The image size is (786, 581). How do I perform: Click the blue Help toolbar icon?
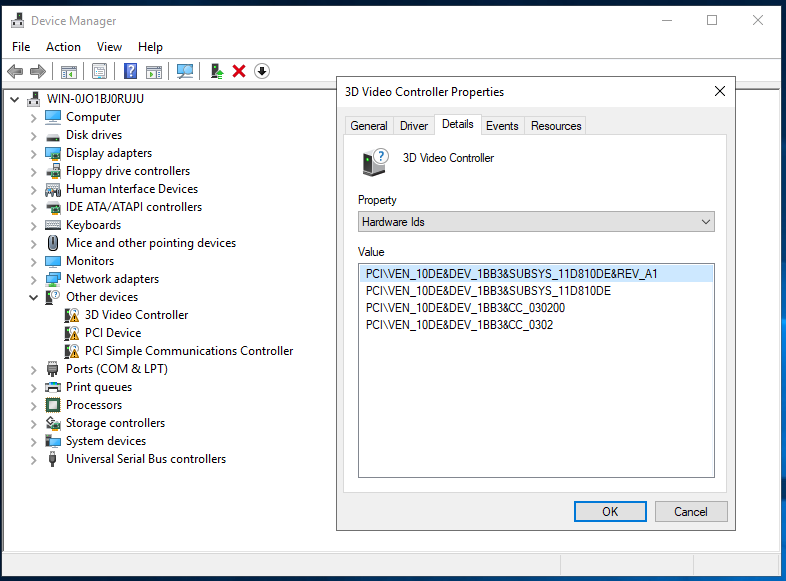click(x=130, y=71)
